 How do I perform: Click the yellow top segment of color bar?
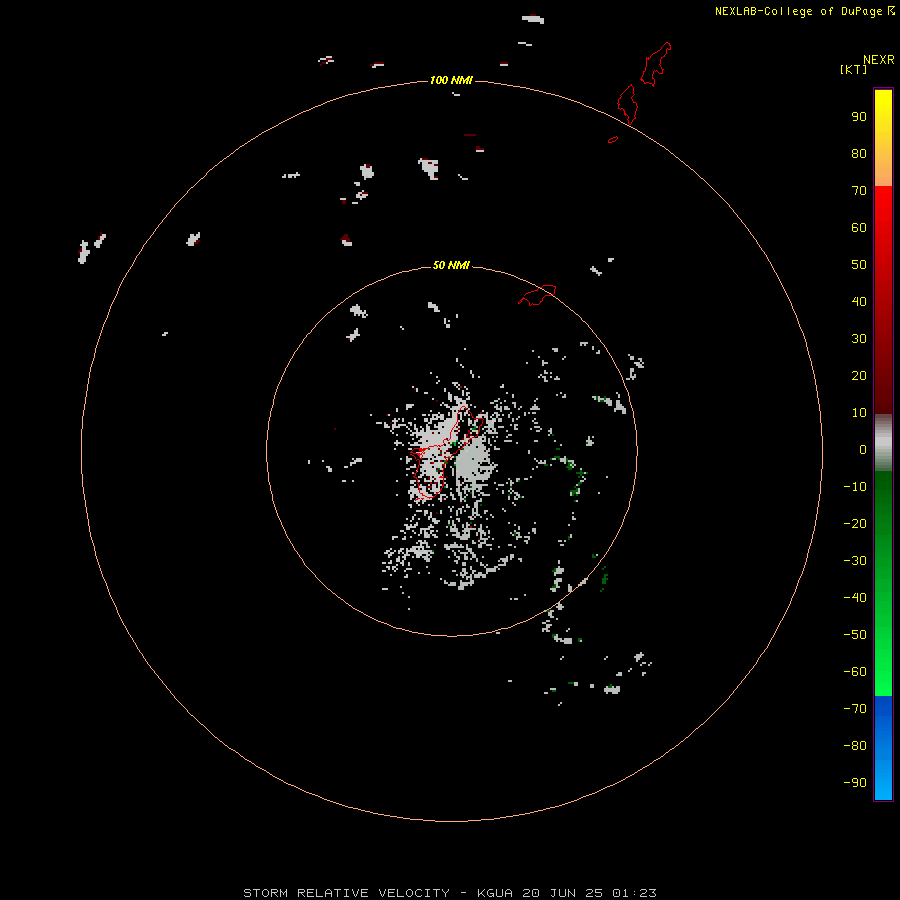[x=883, y=138]
